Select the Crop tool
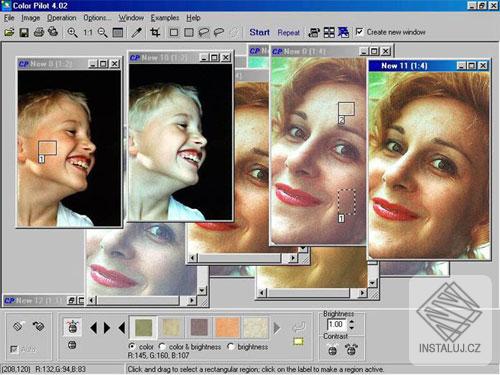Image resolution: width=500 pixels, height=375 pixels. tap(155, 32)
